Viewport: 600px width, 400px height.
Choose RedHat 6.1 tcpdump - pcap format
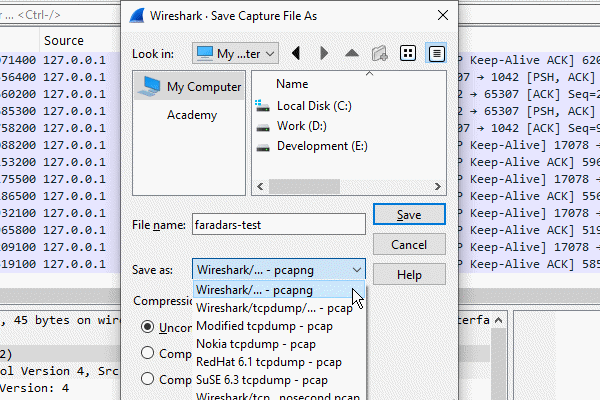pyautogui.click(x=279, y=362)
